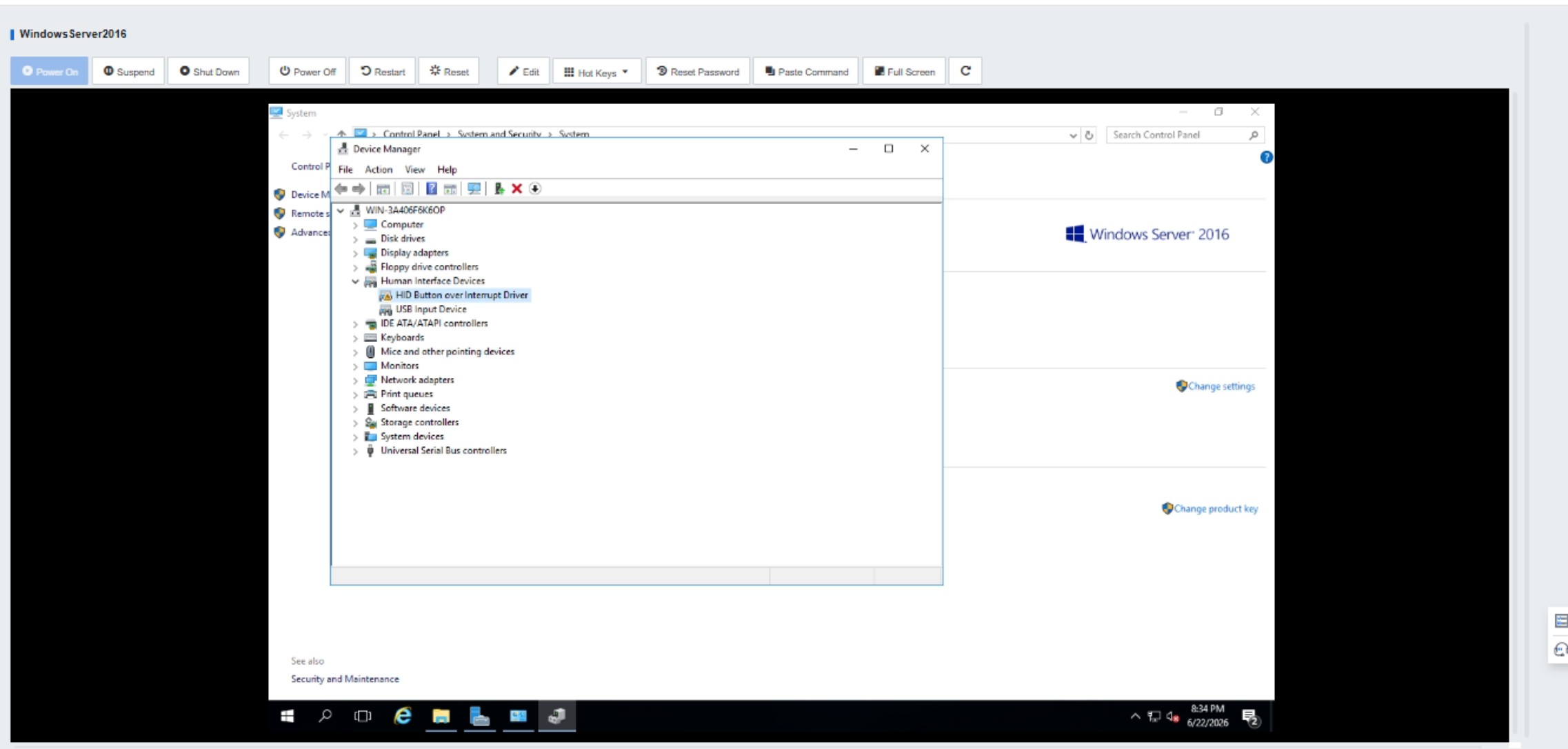Click blue Help question-mark toolbar icon

point(431,188)
